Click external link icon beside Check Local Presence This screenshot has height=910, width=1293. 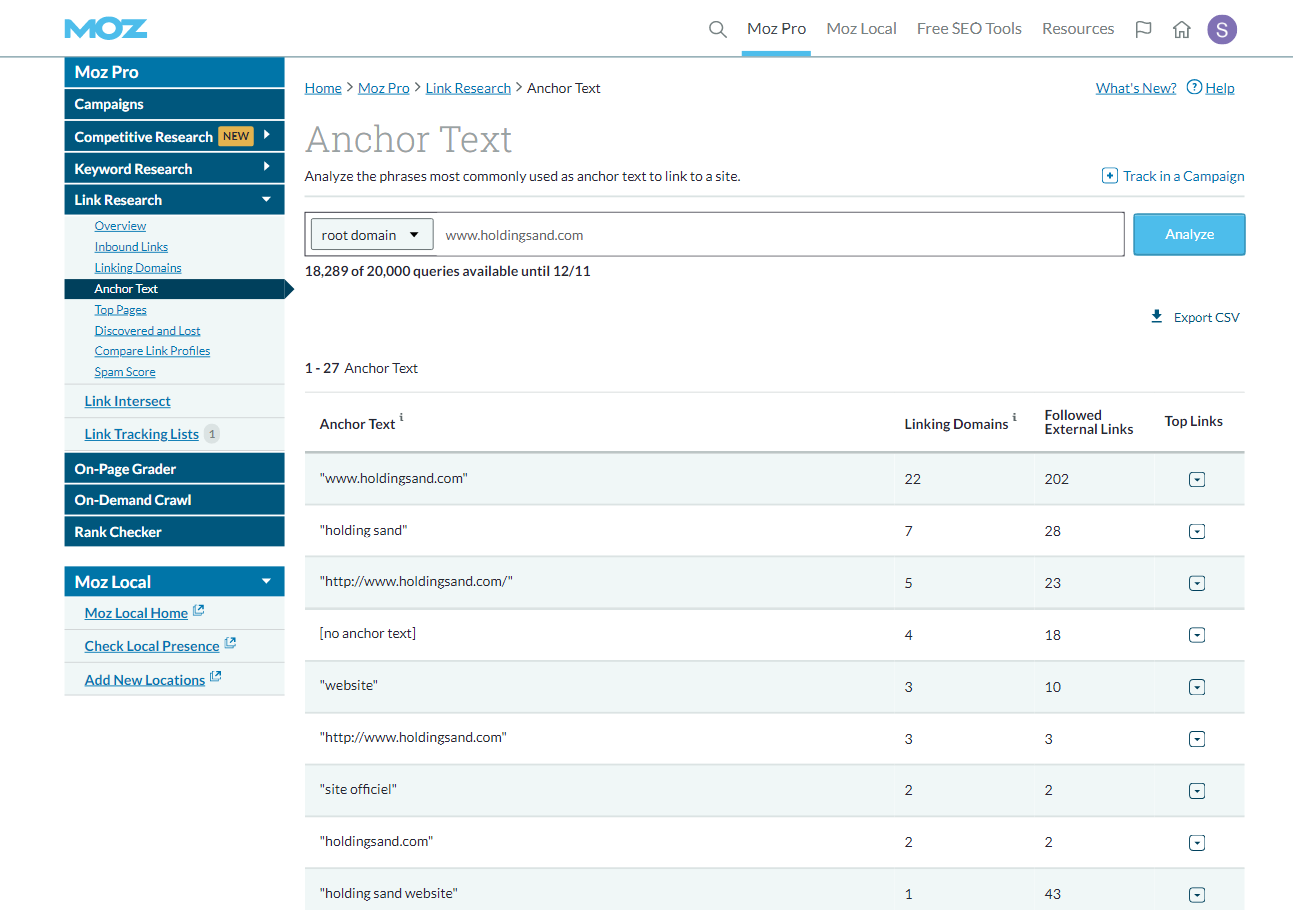tap(230, 643)
